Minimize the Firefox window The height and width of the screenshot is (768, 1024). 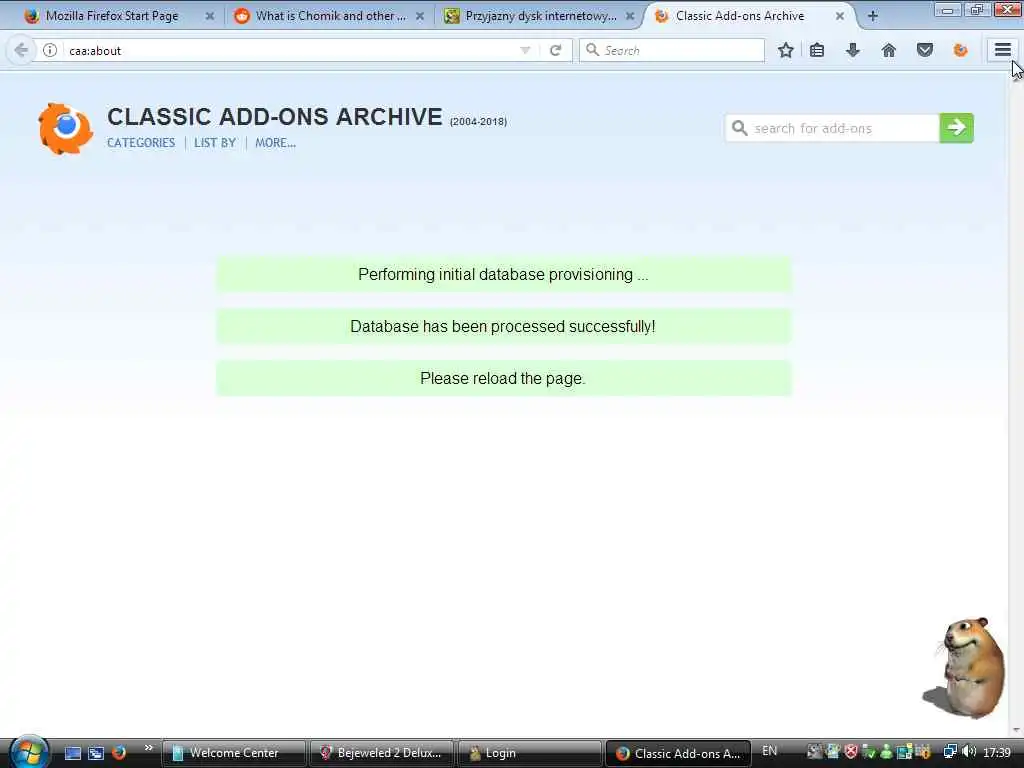pos(948,9)
